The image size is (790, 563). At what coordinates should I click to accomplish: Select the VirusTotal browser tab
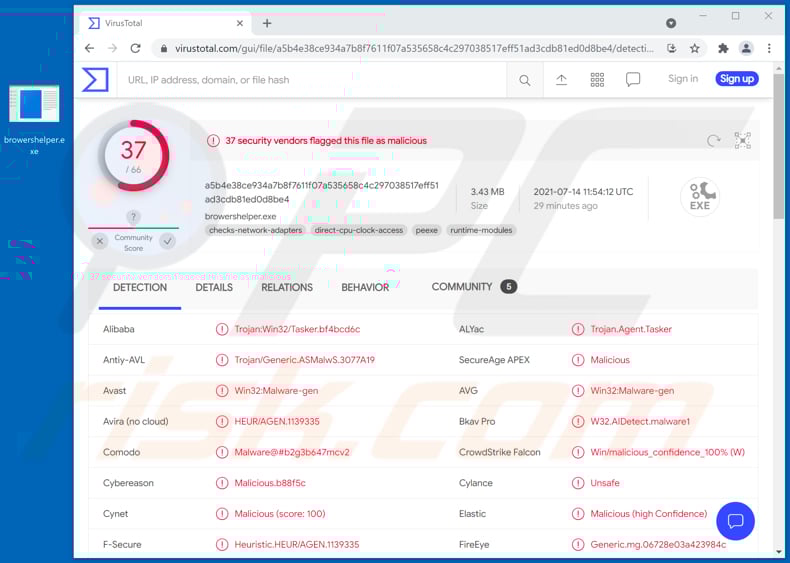[x=165, y=23]
